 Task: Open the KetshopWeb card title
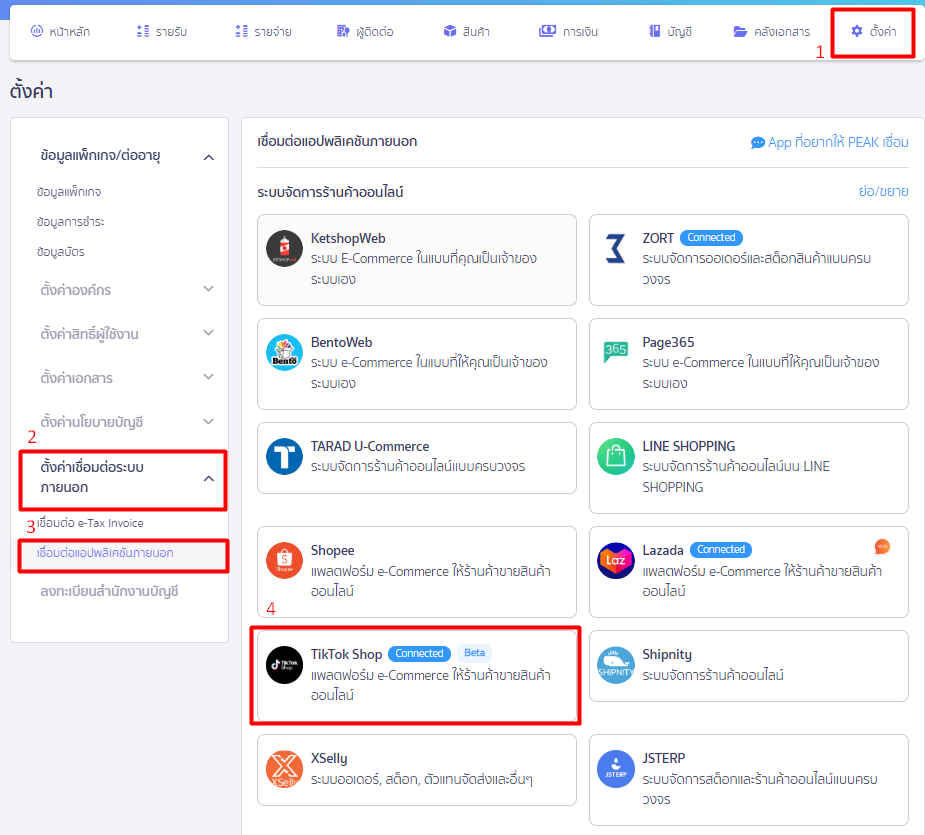coord(348,238)
